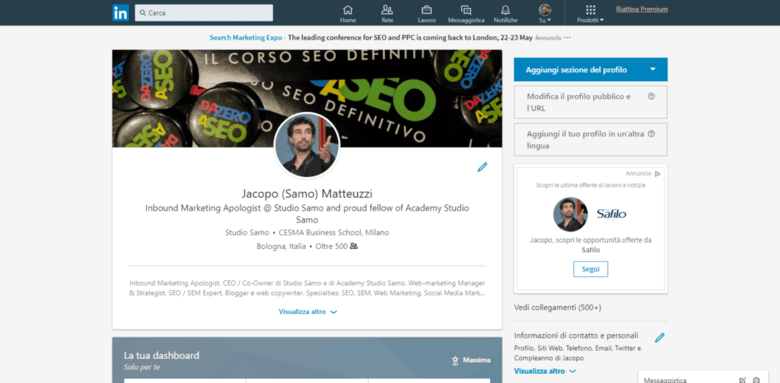
Task: Click the Riattiva Premium link
Action: coord(642,9)
